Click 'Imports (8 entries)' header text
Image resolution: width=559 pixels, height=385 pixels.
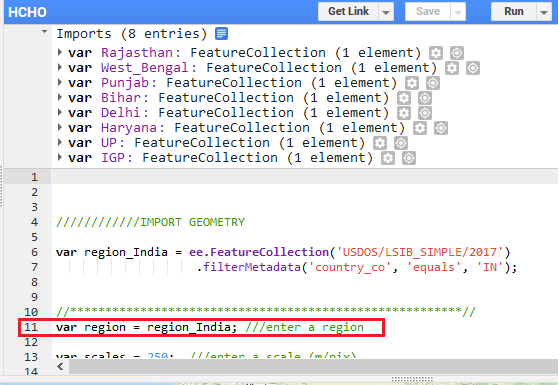coord(132,34)
